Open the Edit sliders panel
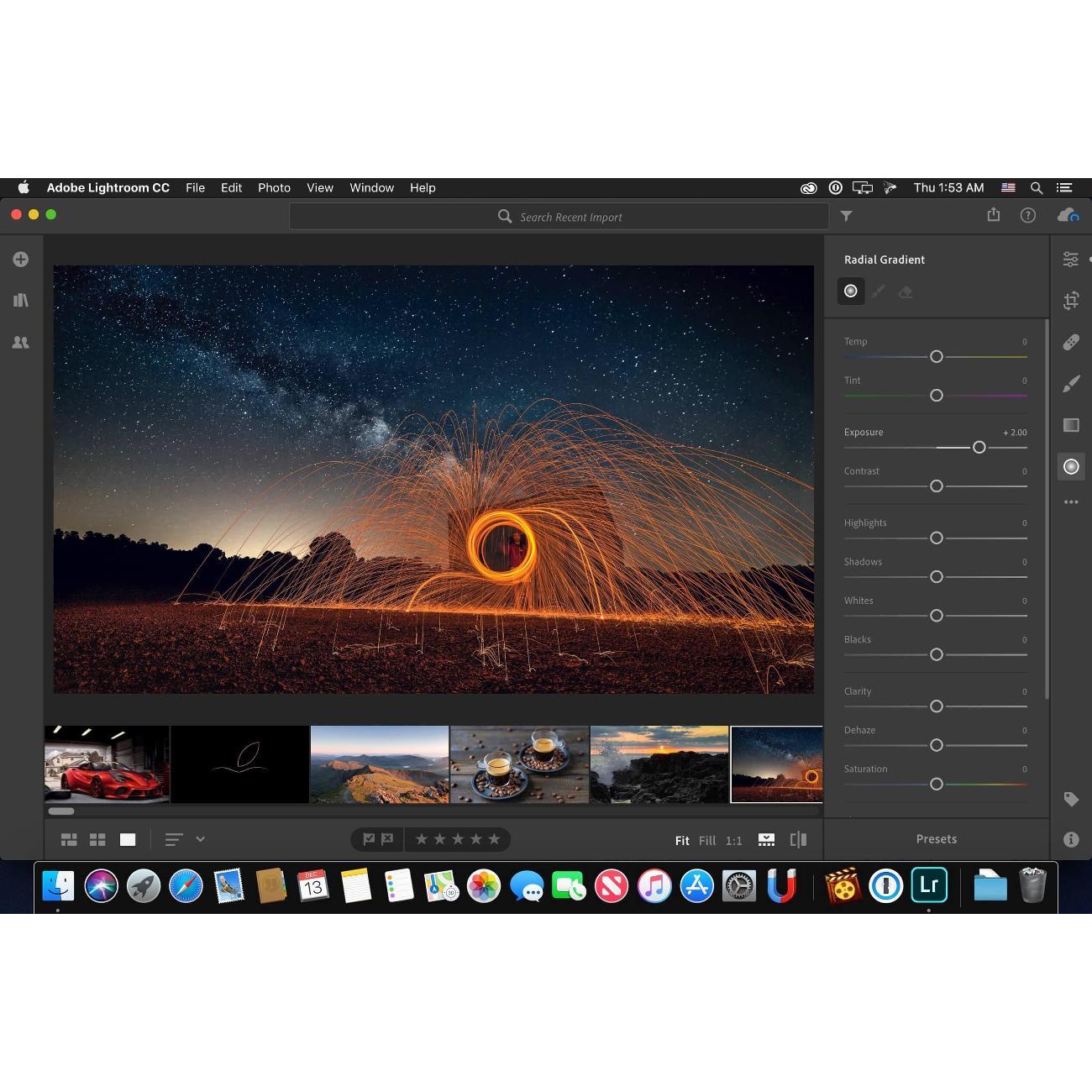The image size is (1092, 1092). 1071,260
